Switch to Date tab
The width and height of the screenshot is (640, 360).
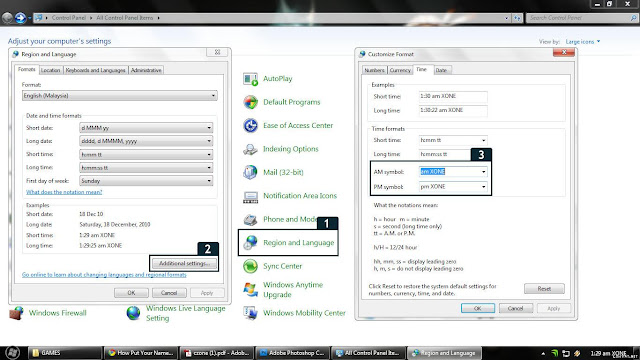click(x=441, y=70)
